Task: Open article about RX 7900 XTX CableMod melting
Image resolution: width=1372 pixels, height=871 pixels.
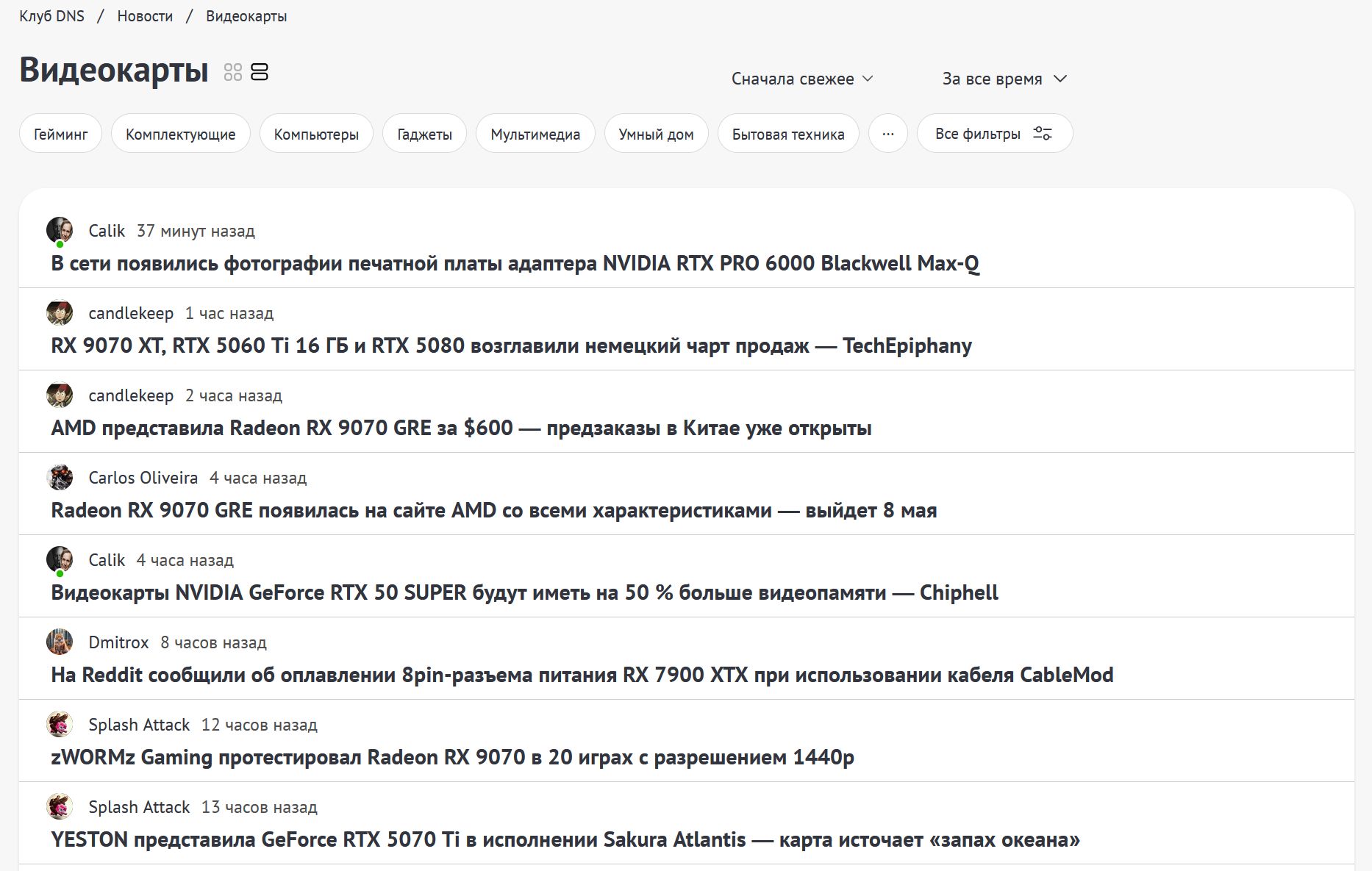Action: coord(582,675)
